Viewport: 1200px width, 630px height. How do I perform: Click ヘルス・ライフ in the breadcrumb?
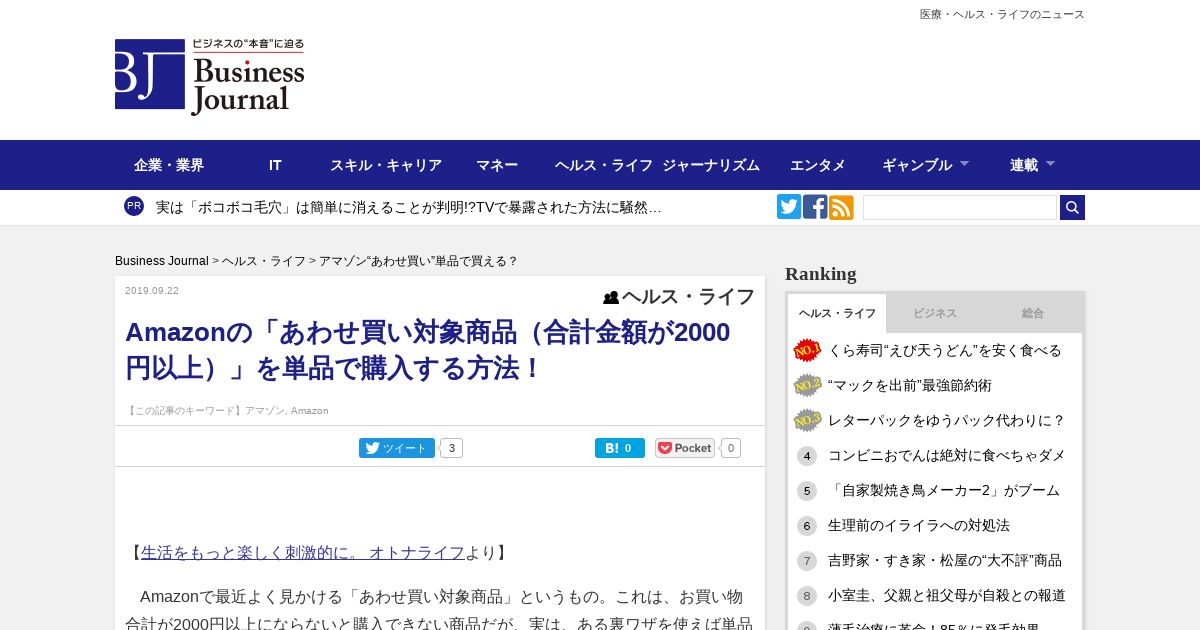[x=264, y=261]
